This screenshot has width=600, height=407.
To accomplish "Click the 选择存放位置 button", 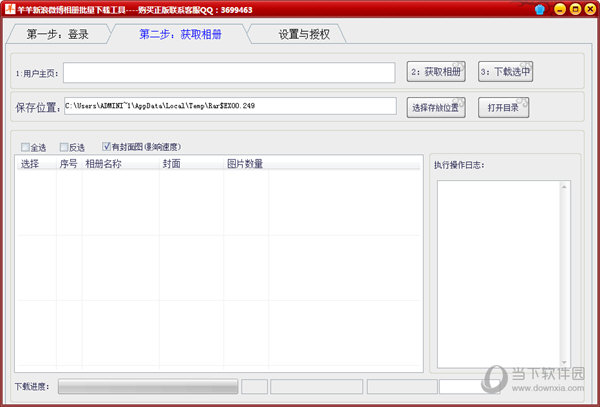I will 438,107.
